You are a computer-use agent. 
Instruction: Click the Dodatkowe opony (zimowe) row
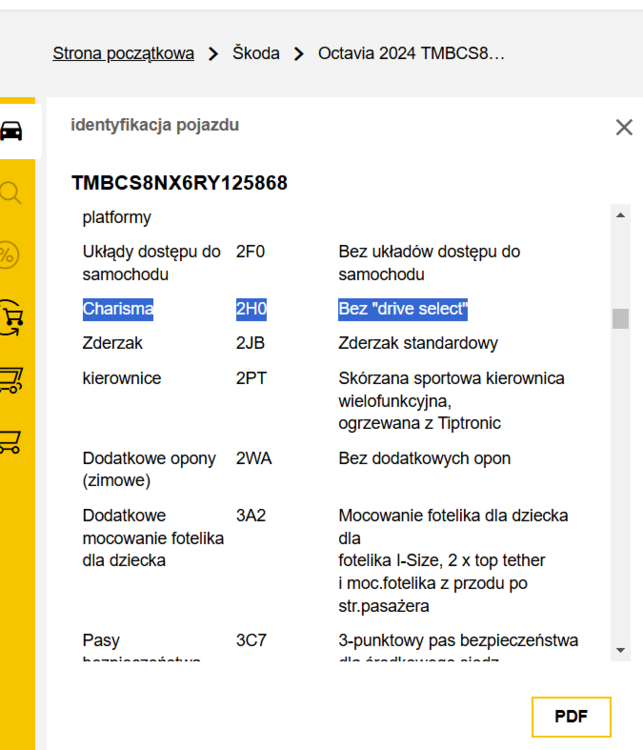[149, 469]
